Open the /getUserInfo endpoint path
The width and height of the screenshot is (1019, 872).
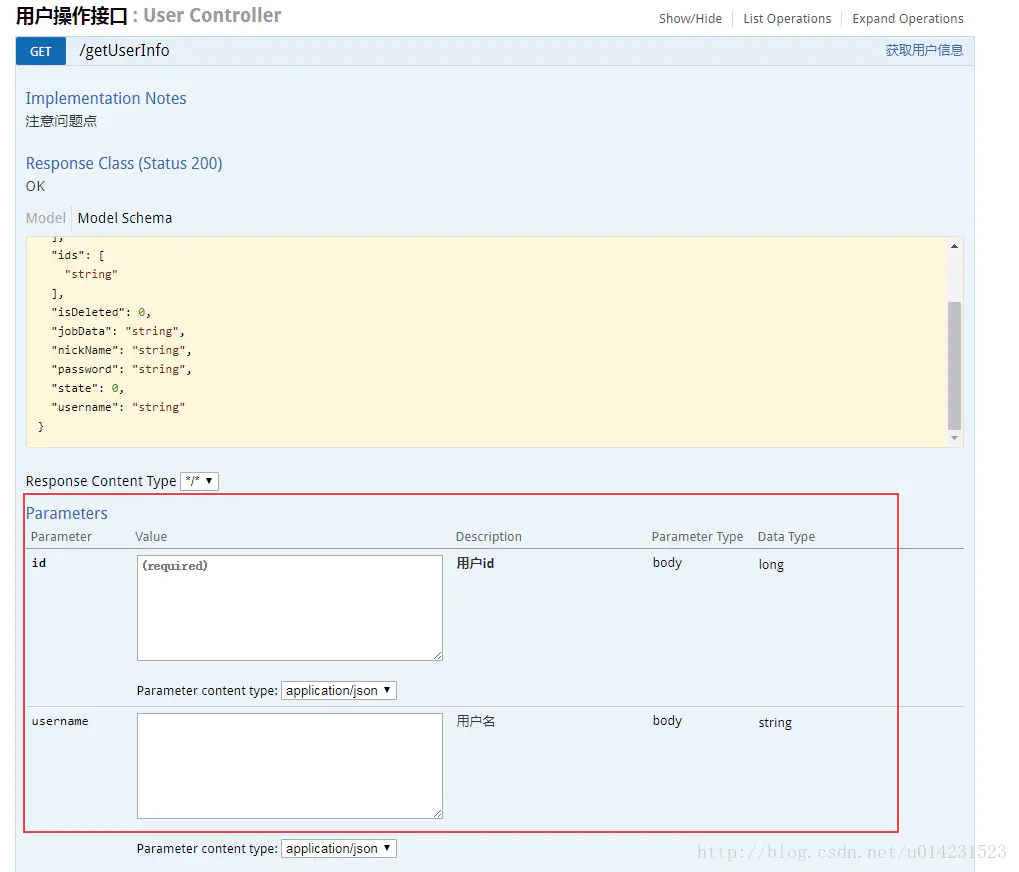tap(124, 51)
